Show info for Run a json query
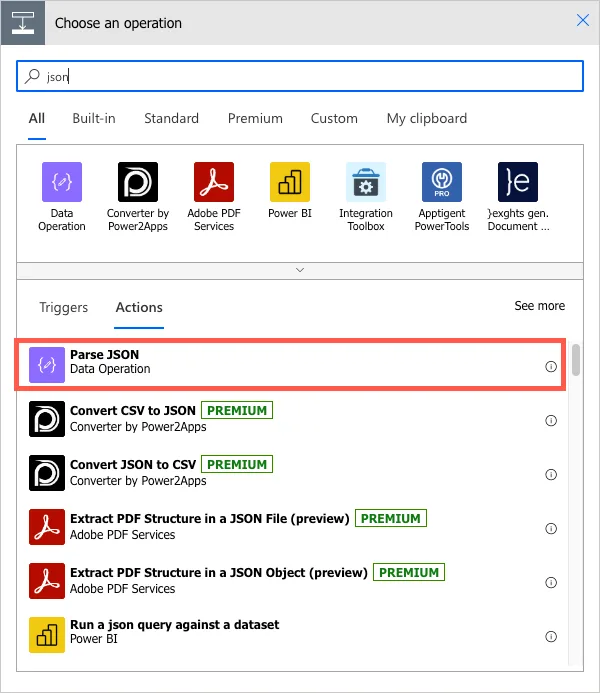 [551, 636]
